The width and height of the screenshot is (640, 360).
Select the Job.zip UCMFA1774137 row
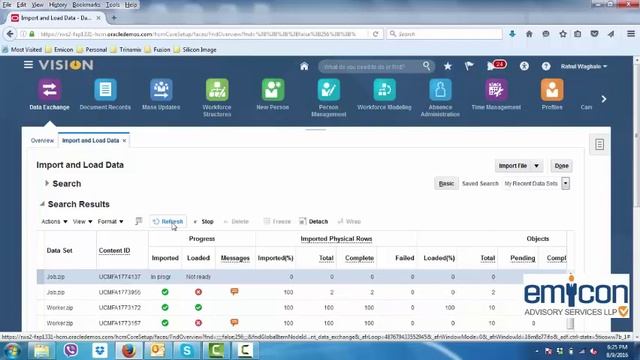click(302, 277)
